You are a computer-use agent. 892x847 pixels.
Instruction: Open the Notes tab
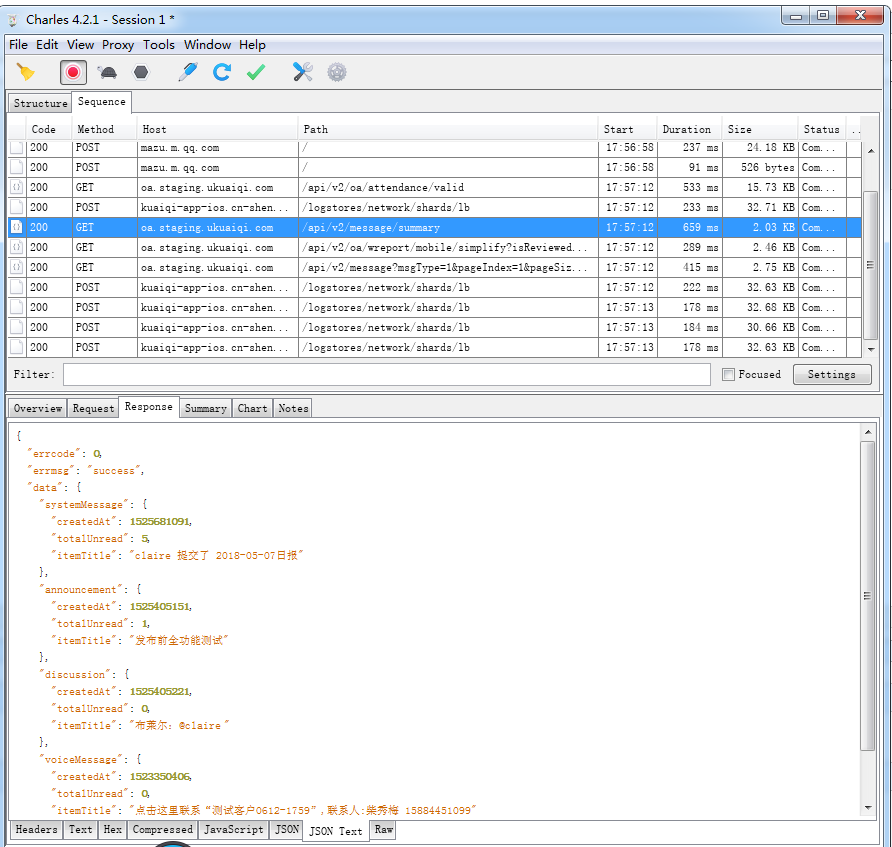[x=293, y=408]
